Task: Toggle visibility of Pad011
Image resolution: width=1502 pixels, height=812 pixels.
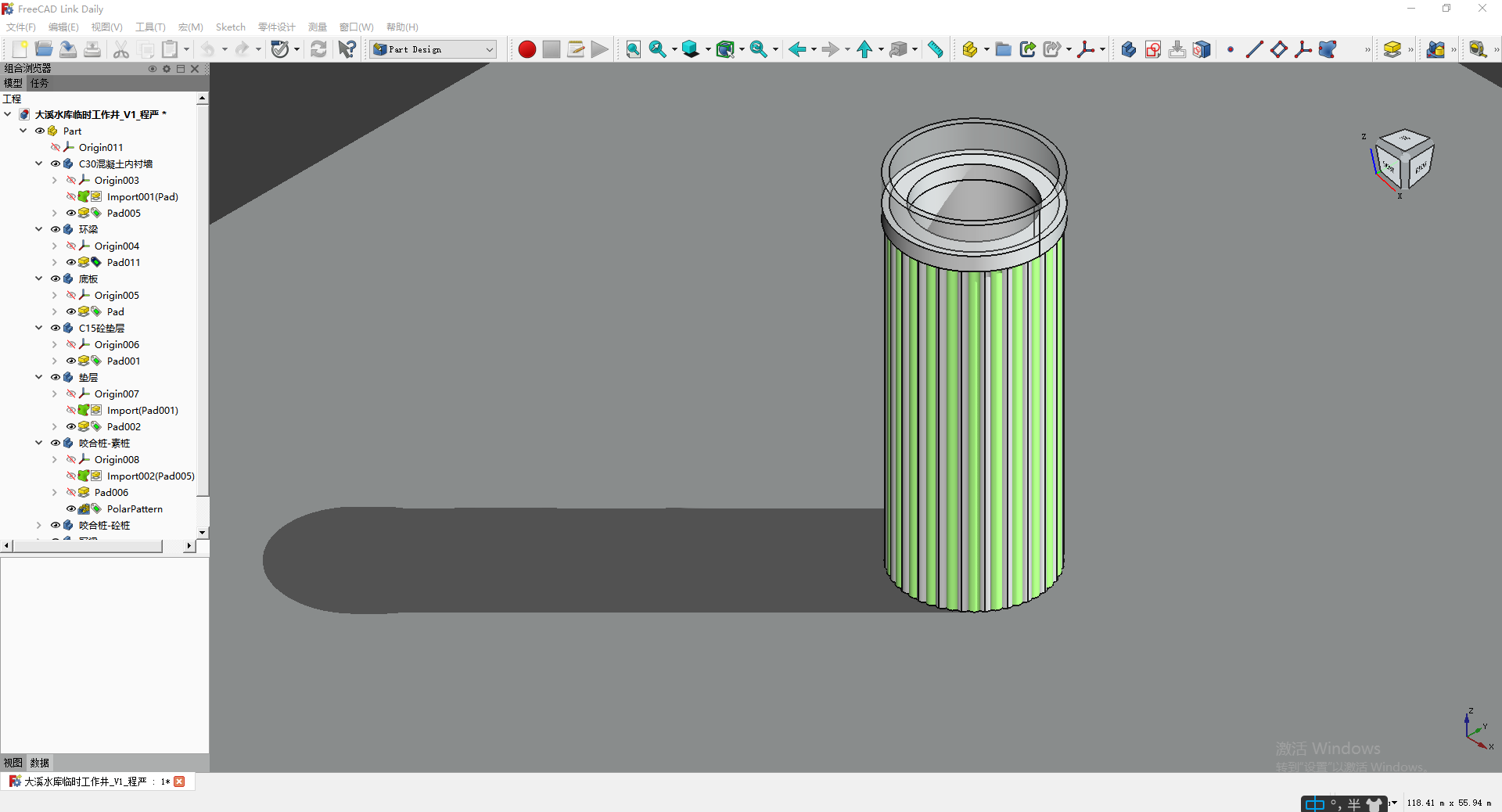Action: (x=70, y=262)
